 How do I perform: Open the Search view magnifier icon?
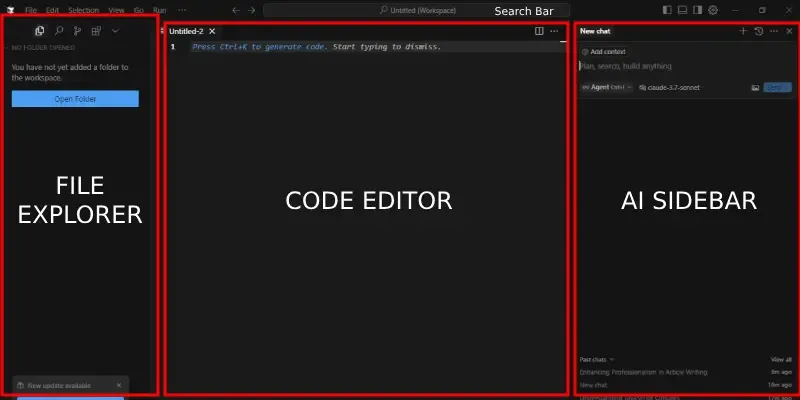click(58, 31)
